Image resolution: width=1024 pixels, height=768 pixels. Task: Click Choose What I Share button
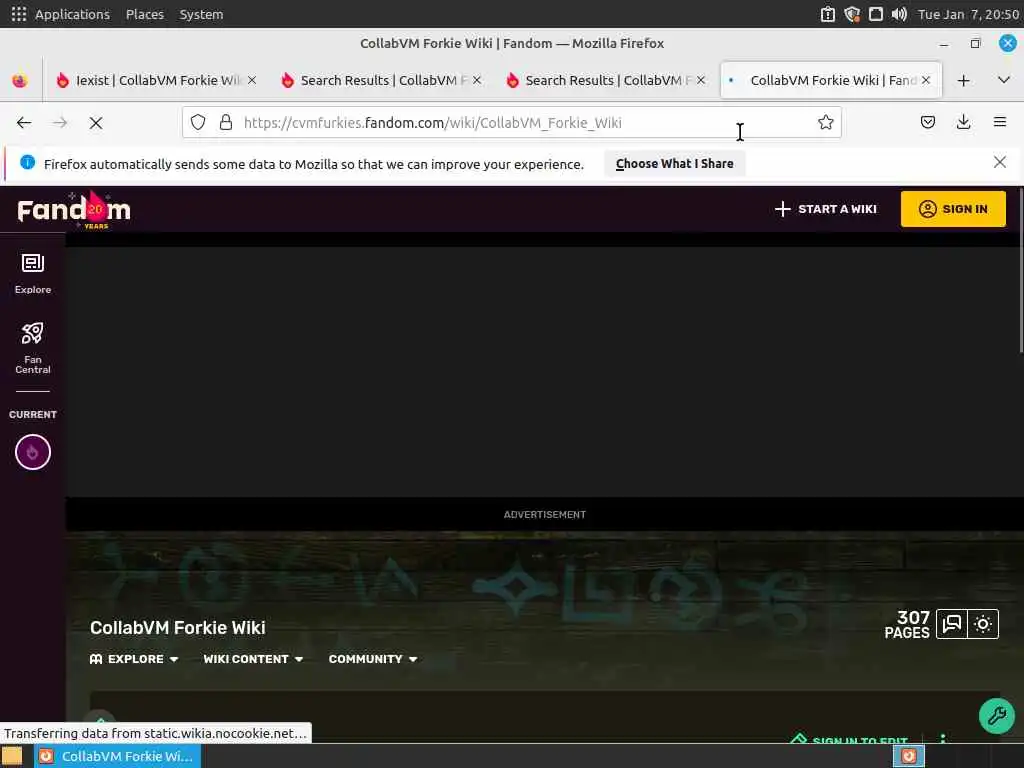(x=675, y=164)
